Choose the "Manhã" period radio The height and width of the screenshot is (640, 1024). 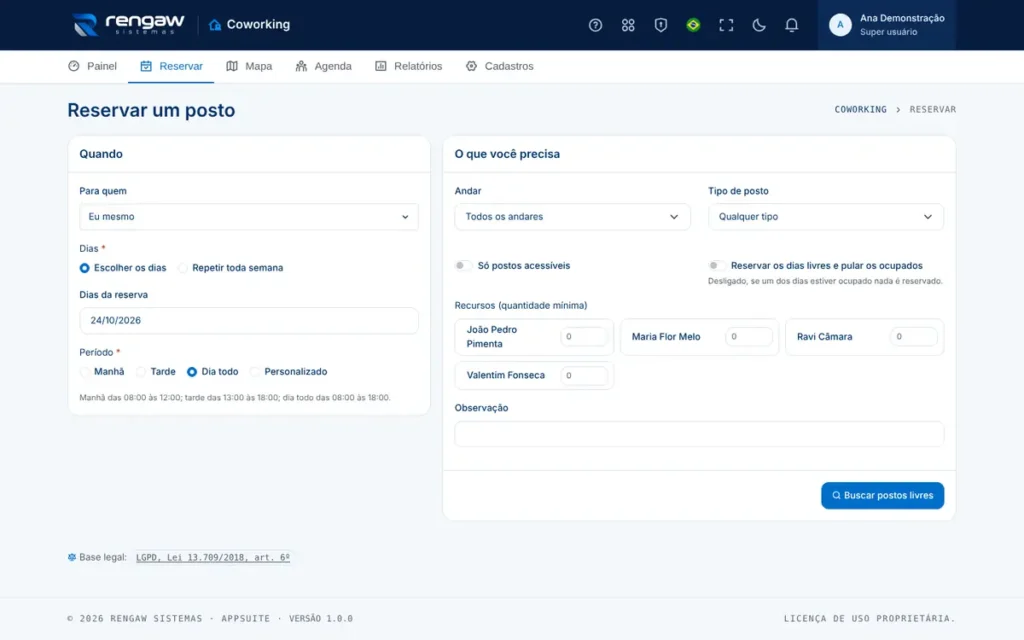click(x=85, y=372)
